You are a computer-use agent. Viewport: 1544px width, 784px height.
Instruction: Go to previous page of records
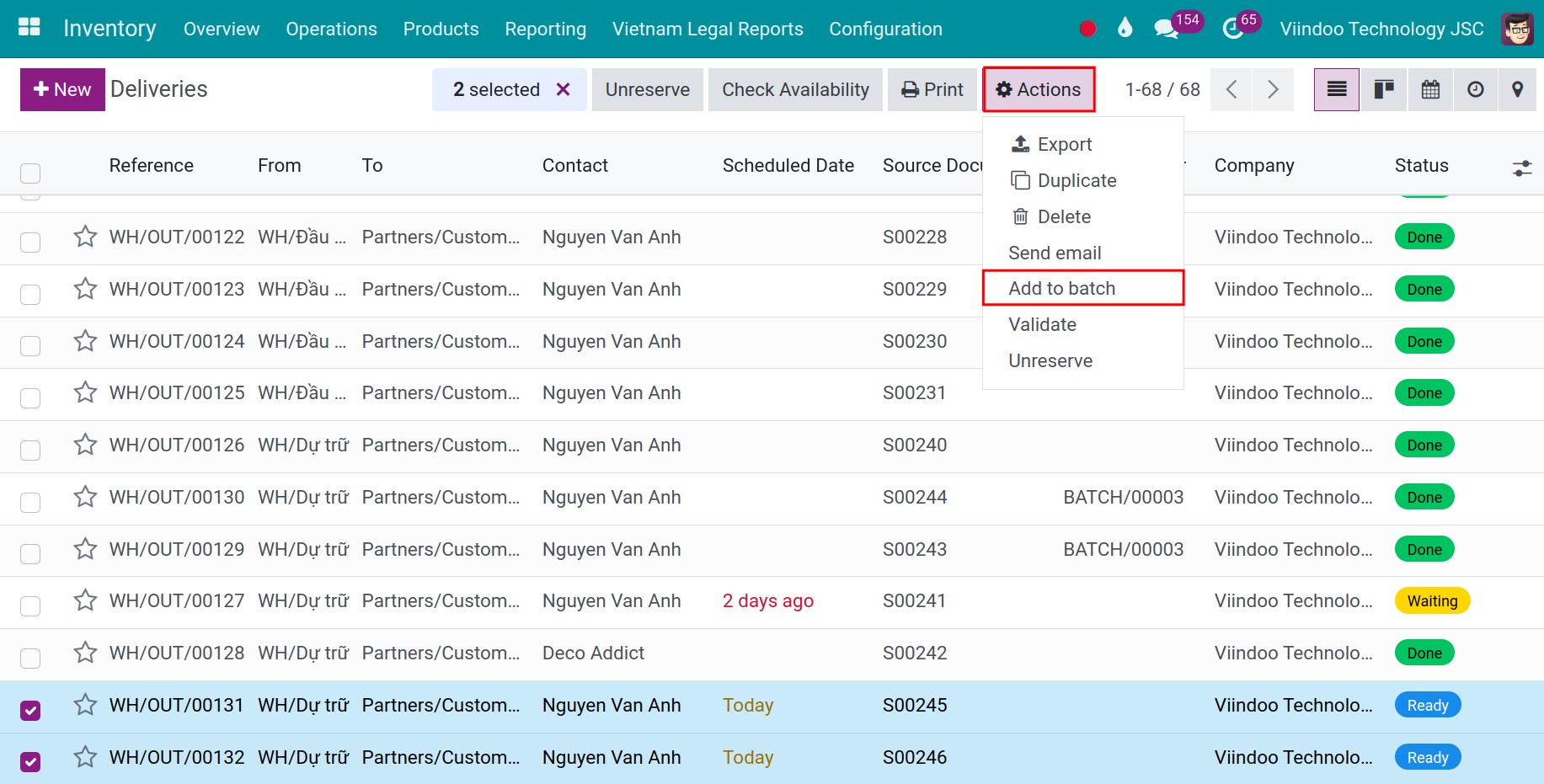click(1231, 89)
